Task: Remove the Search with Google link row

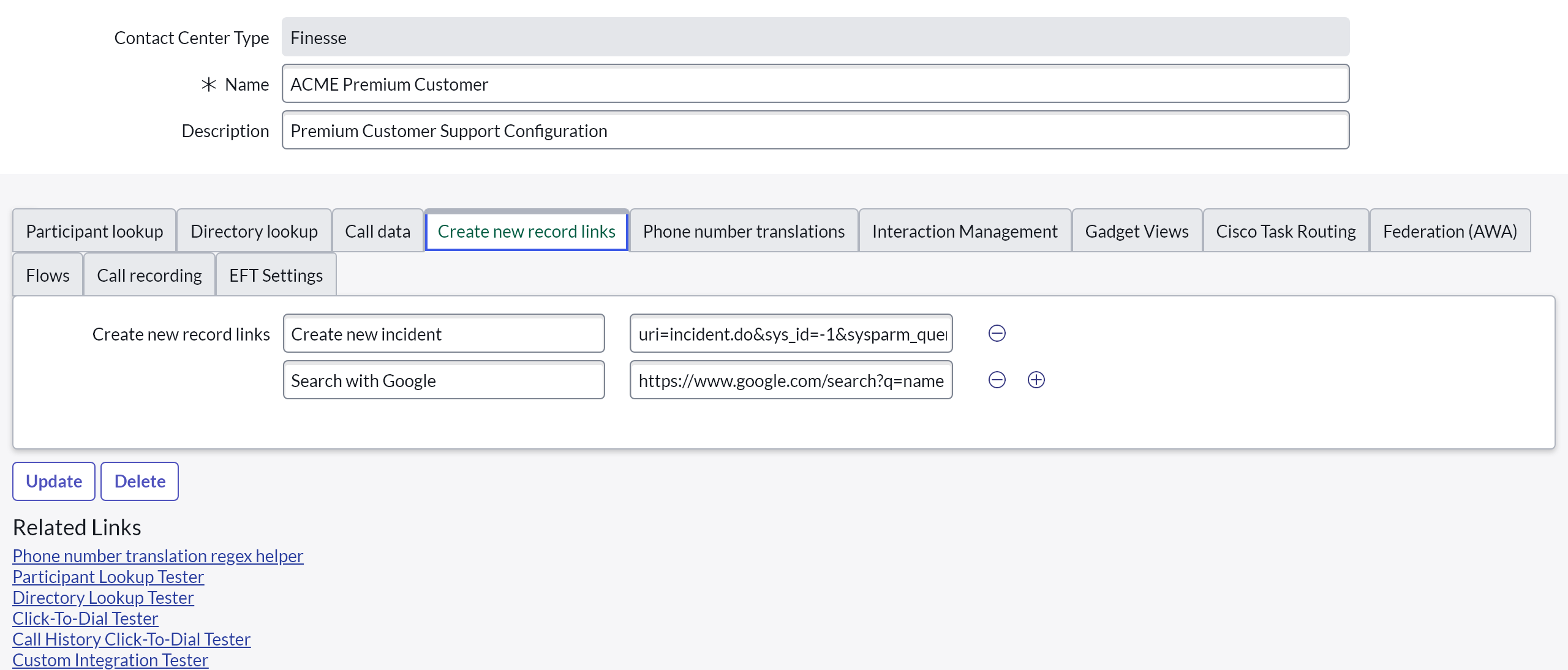Action: 997,380
